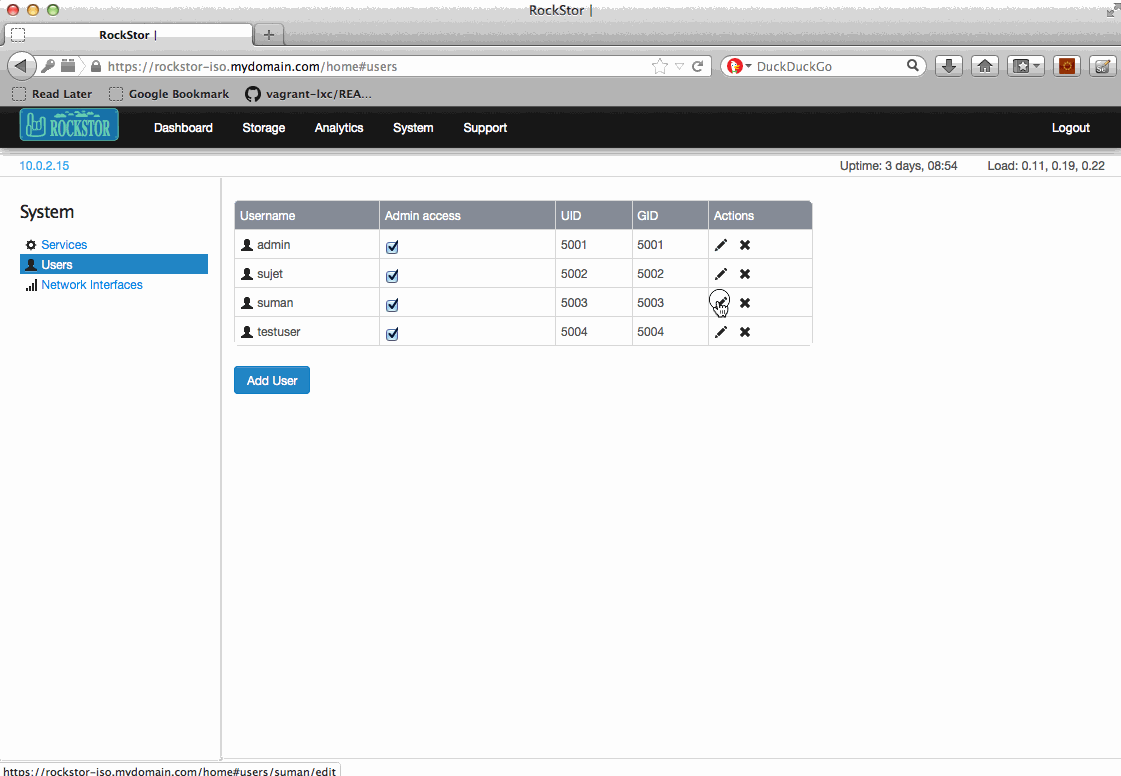Click the Load average status text
This screenshot has height=776, width=1121.
click(1046, 166)
